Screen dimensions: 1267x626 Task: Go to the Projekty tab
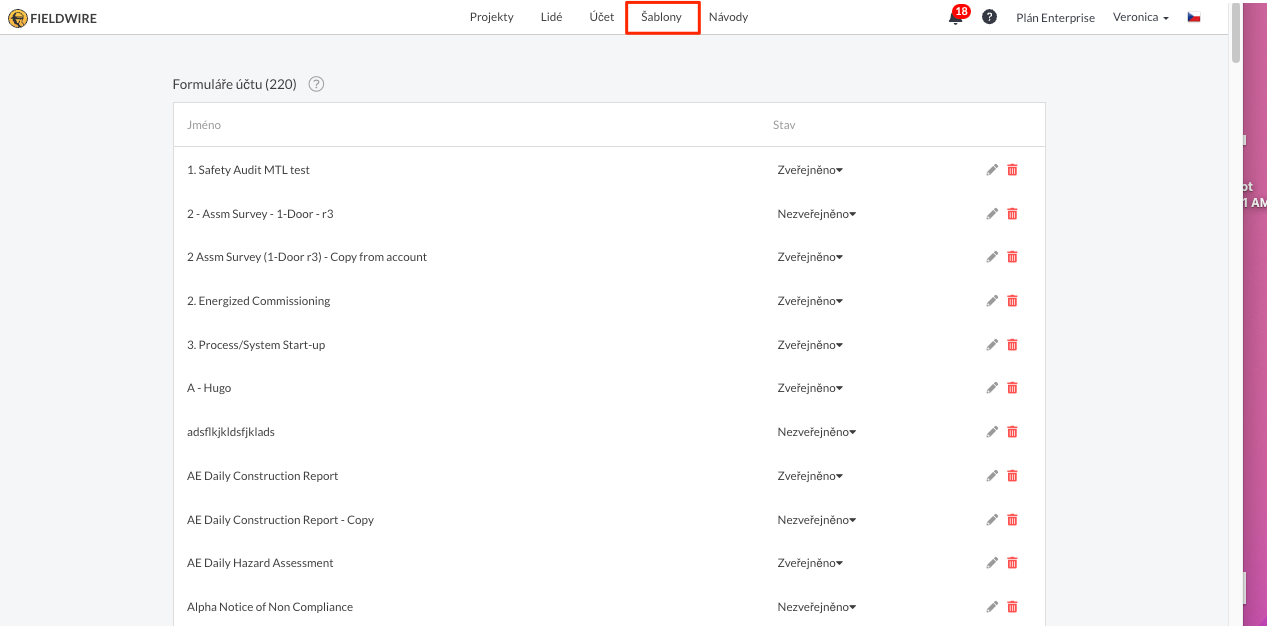point(491,17)
